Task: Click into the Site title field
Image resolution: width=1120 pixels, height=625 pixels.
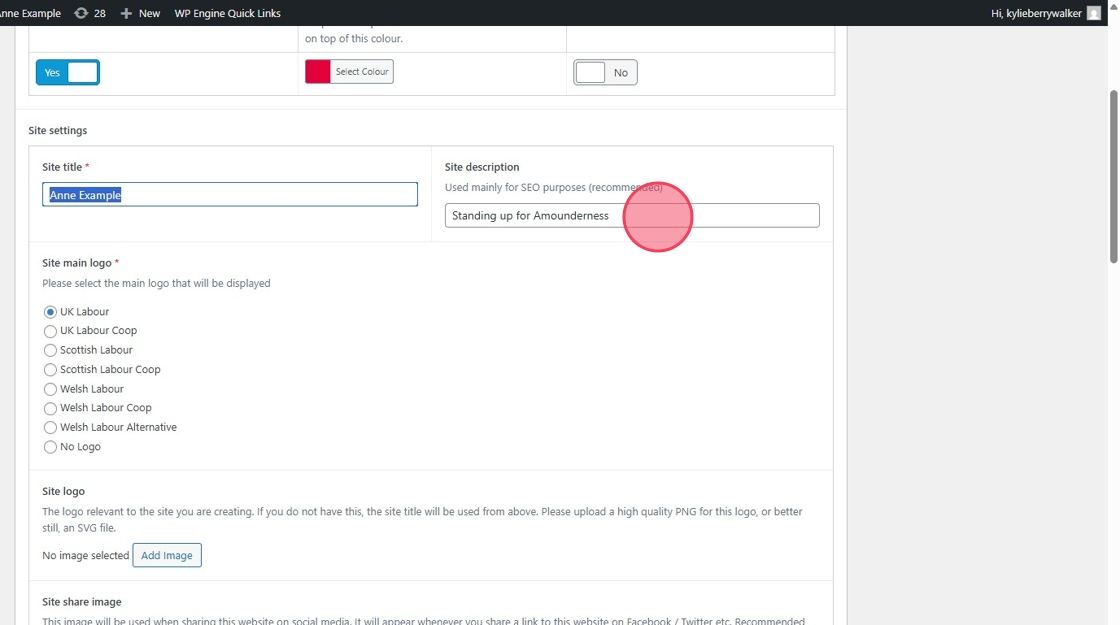Action: point(230,194)
